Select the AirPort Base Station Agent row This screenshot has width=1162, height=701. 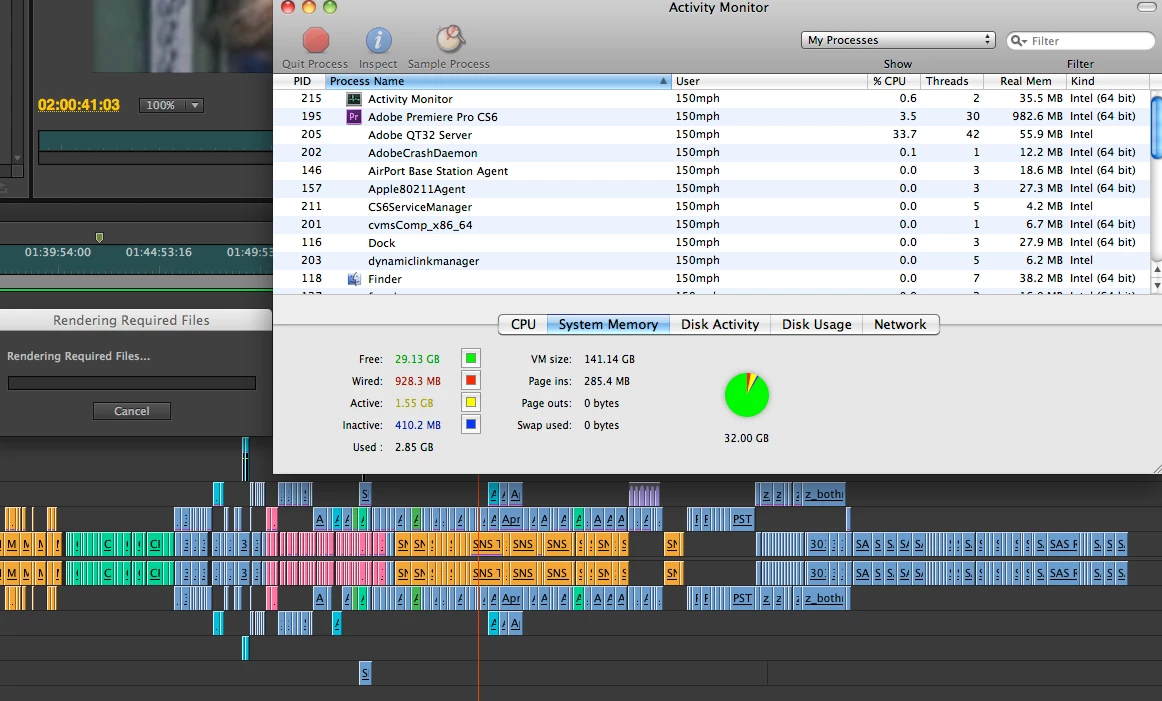711,170
